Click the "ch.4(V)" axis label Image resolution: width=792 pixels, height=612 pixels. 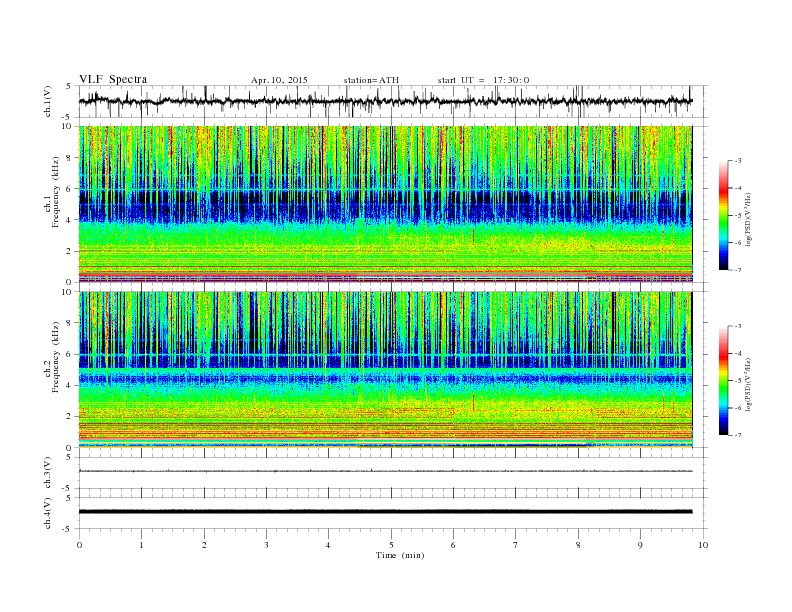[47, 513]
